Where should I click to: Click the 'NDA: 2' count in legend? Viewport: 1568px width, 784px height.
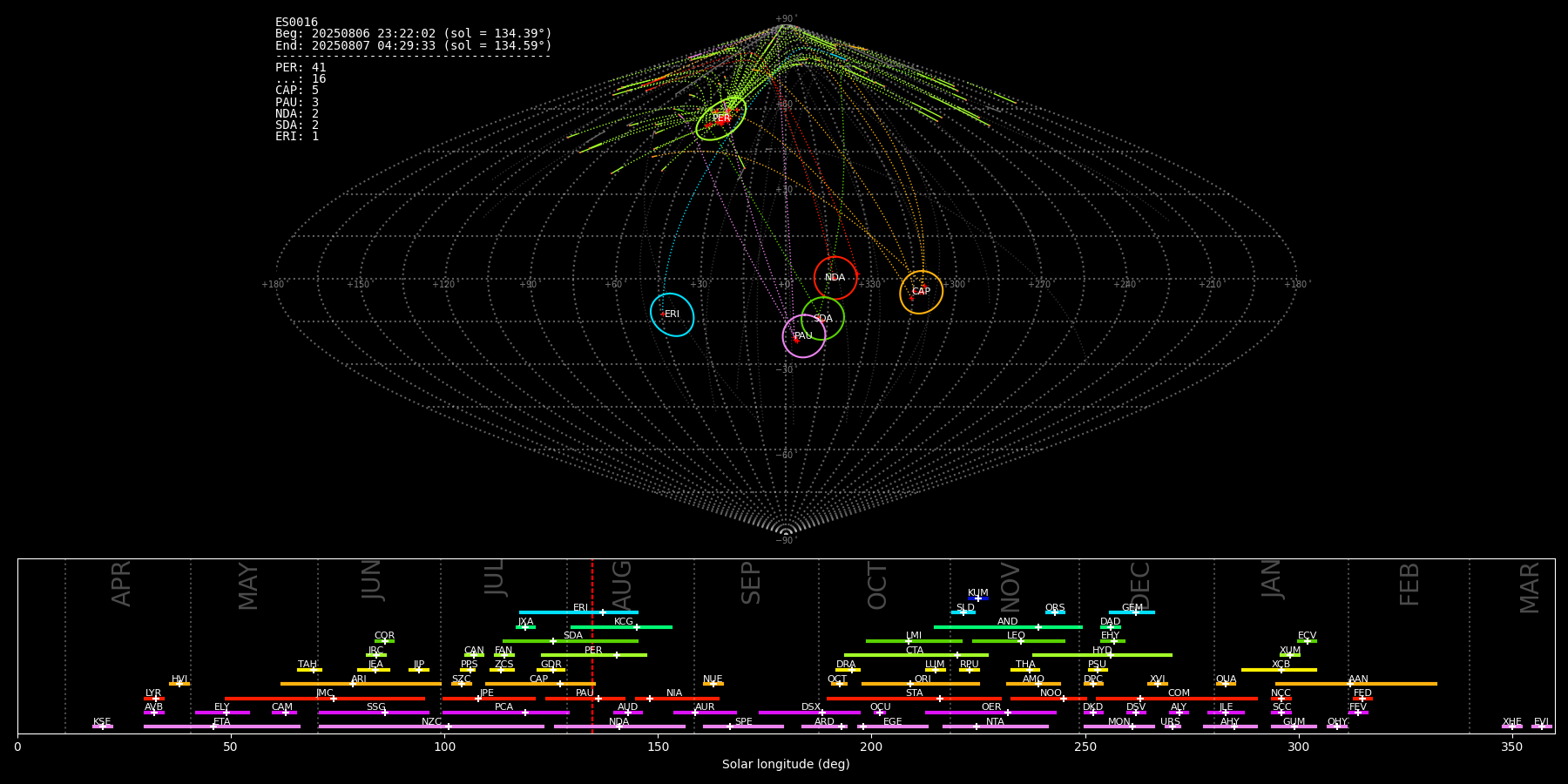pos(297,114)
